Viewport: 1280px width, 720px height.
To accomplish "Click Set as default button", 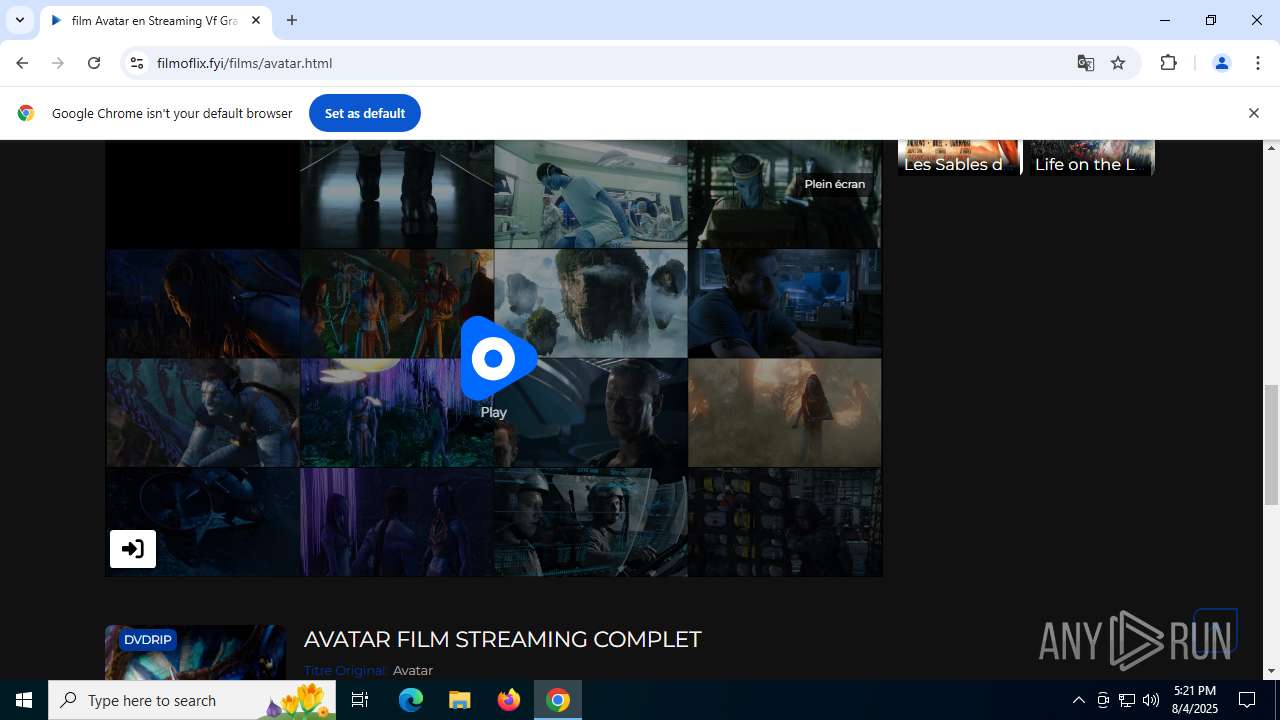I will click(x=365, y=113).
